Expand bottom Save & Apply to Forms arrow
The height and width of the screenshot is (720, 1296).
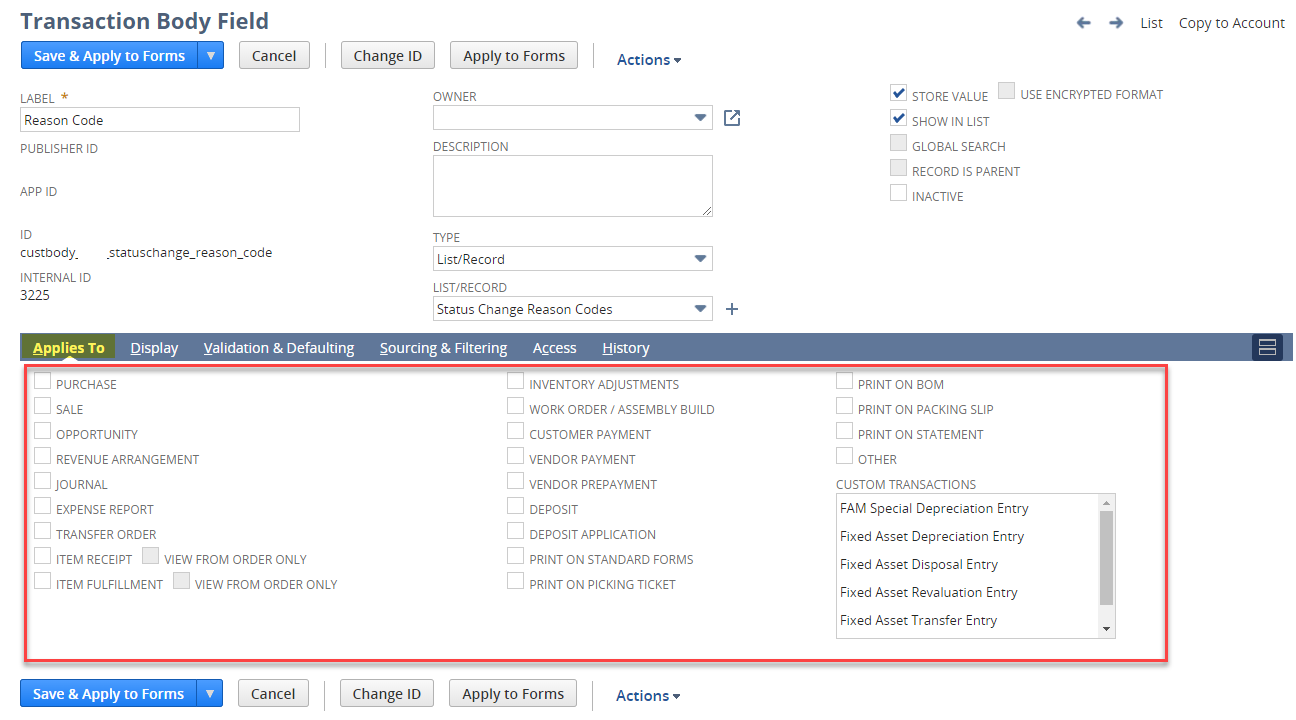click(x=209, y=693)
